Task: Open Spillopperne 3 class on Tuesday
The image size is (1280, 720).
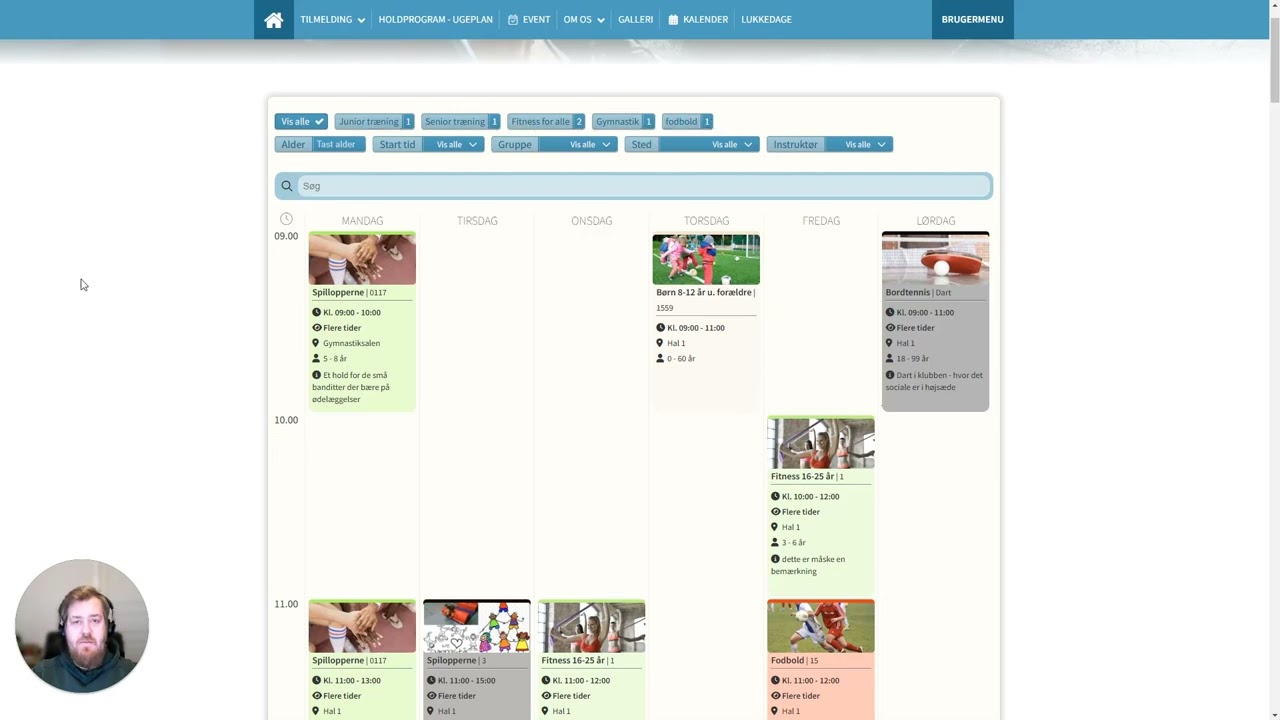Action: click(477, 660)
